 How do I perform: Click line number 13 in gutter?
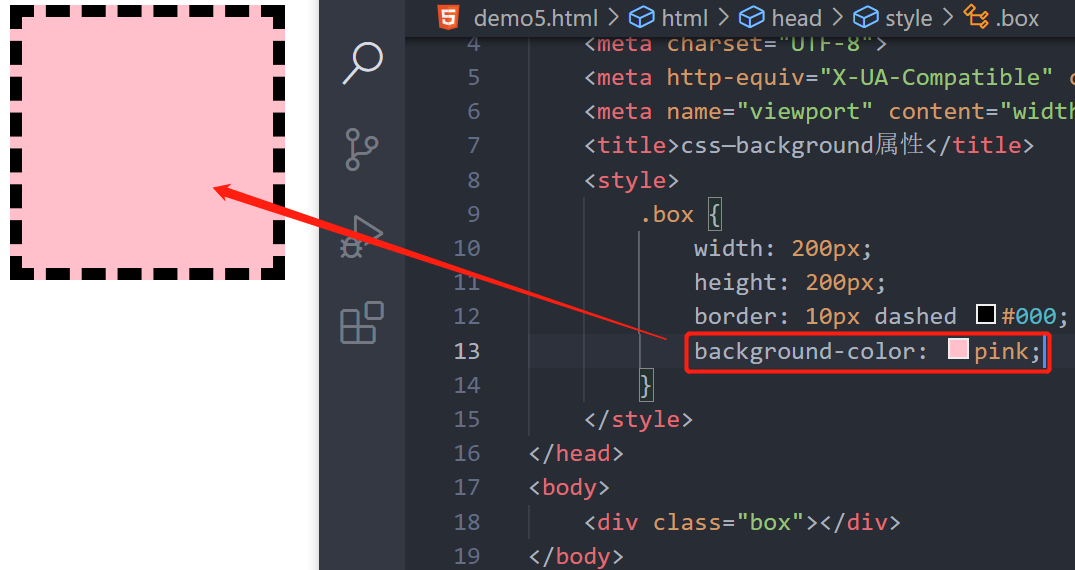point(467,351)
